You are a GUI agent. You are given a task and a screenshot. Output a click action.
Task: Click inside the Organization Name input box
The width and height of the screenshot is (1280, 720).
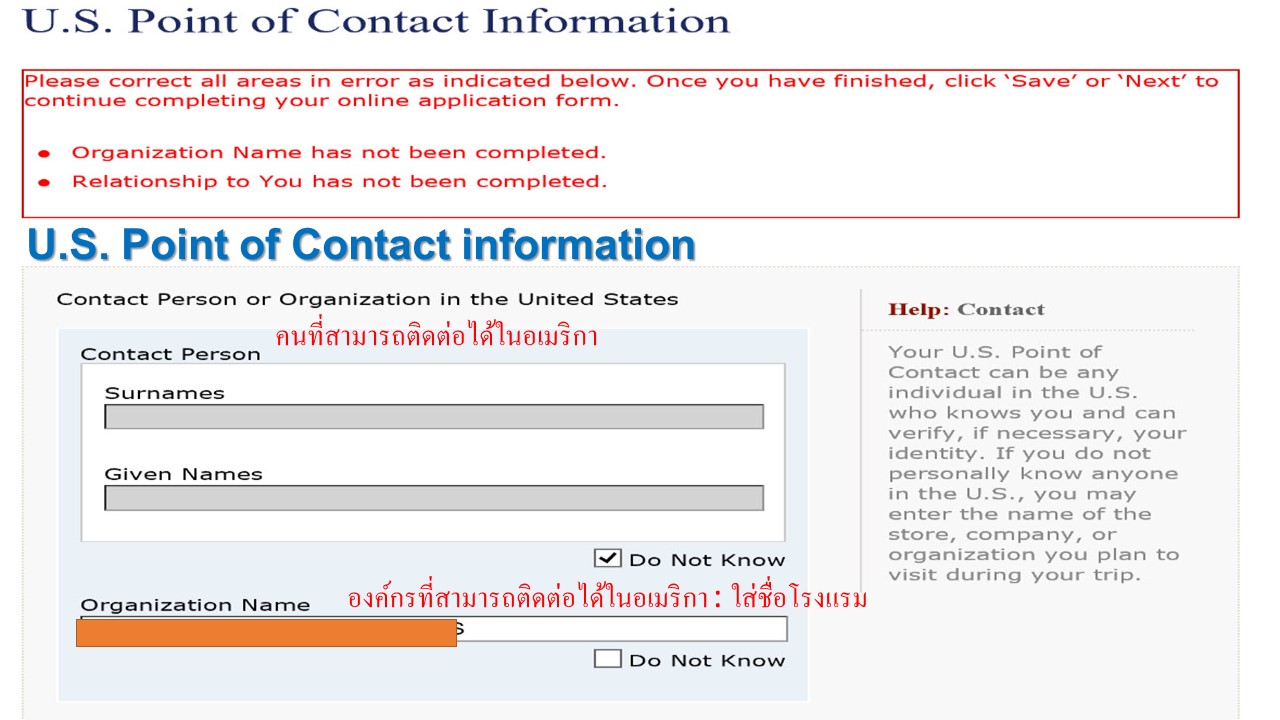620,629
